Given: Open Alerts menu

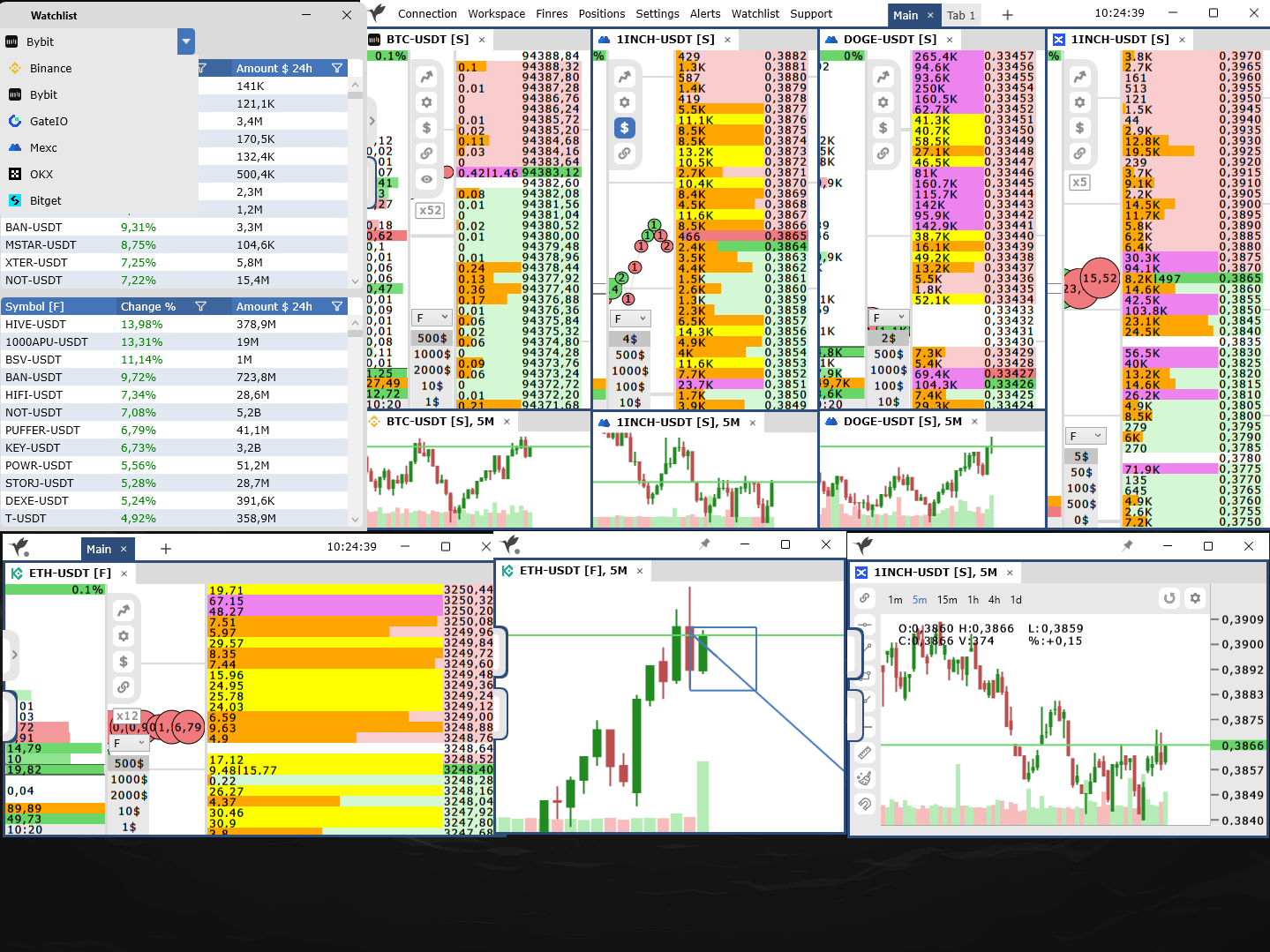Looking at the screenshot, I should (x=705, y=13).
